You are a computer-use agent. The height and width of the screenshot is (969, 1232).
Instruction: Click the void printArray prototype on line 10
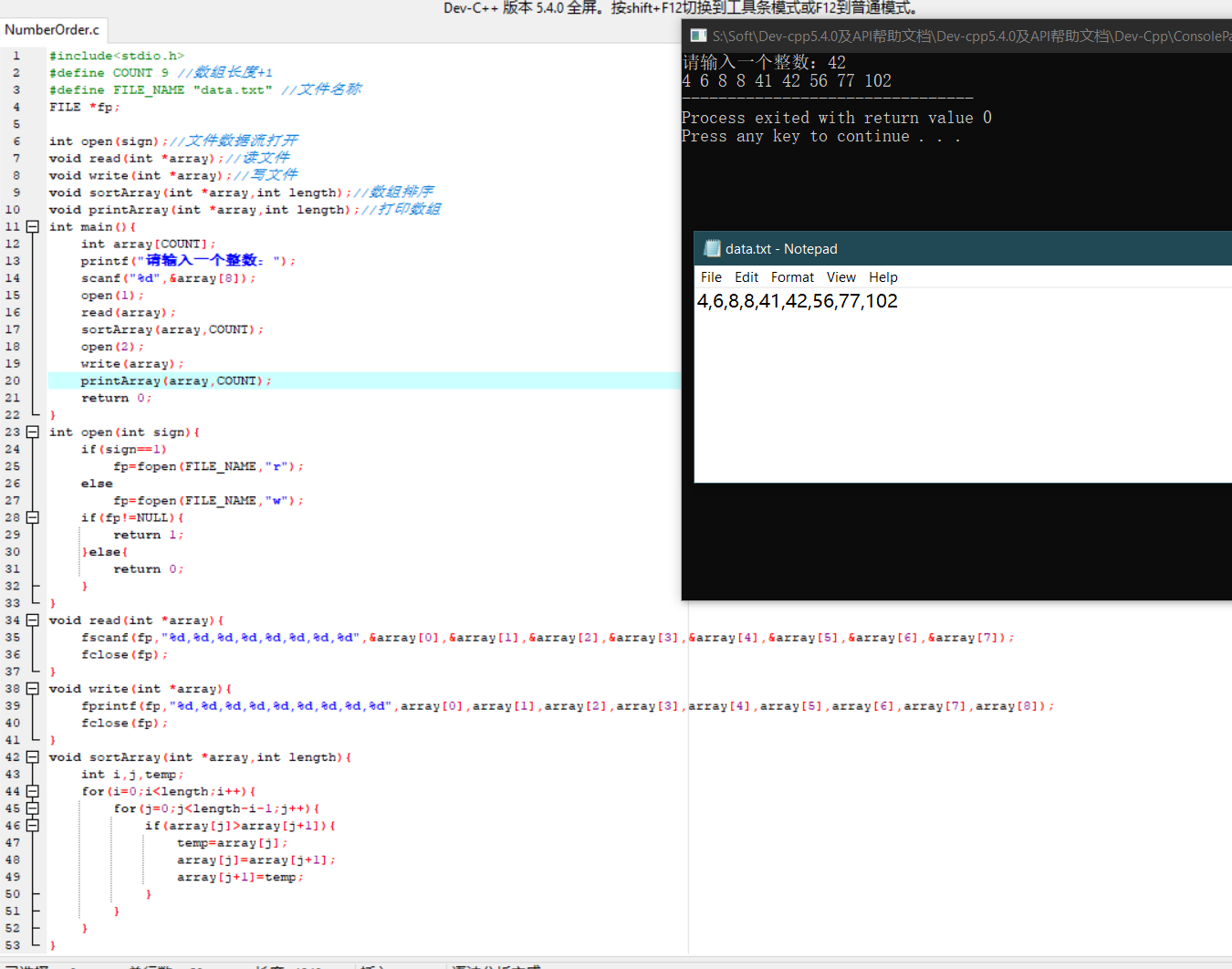point(245,210)
